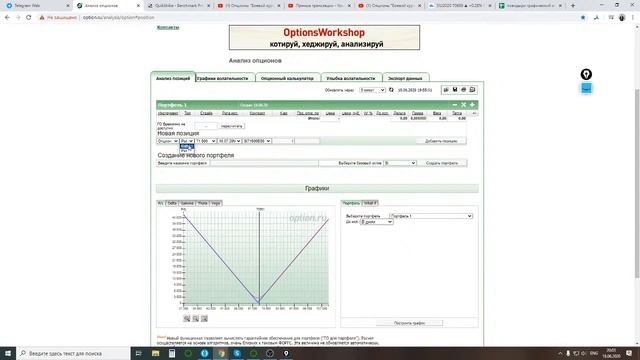This screenshot has width=640, height=360.
Task: Open the expiration date dropdown in new position
Action: tap(229, 141)
